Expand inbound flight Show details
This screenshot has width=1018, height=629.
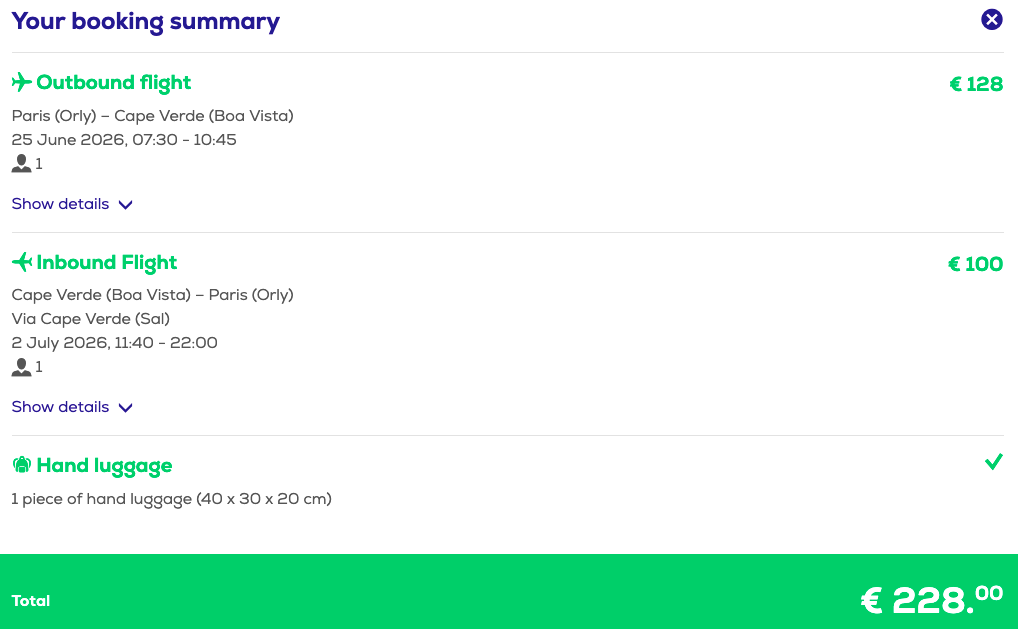pos(61,407)
